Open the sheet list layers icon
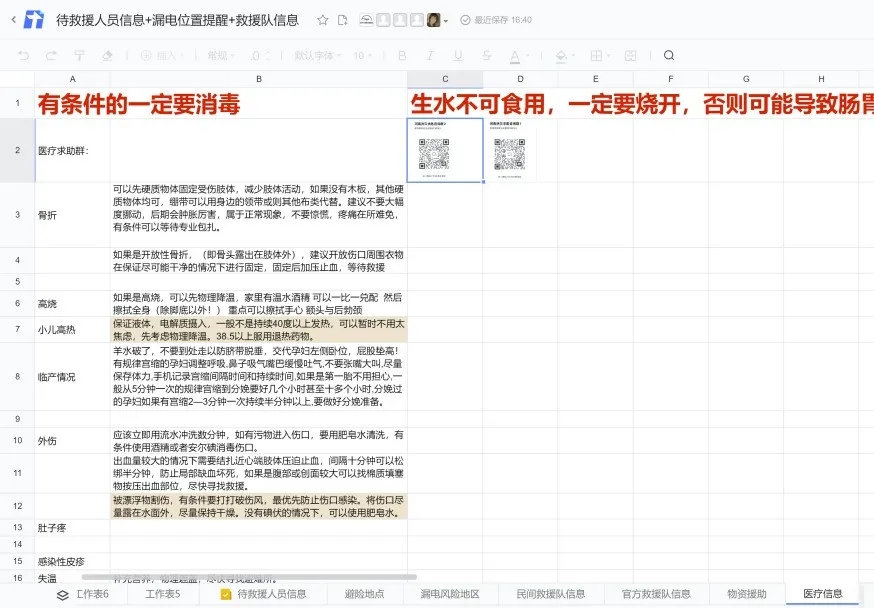 (x=62, y=595)
